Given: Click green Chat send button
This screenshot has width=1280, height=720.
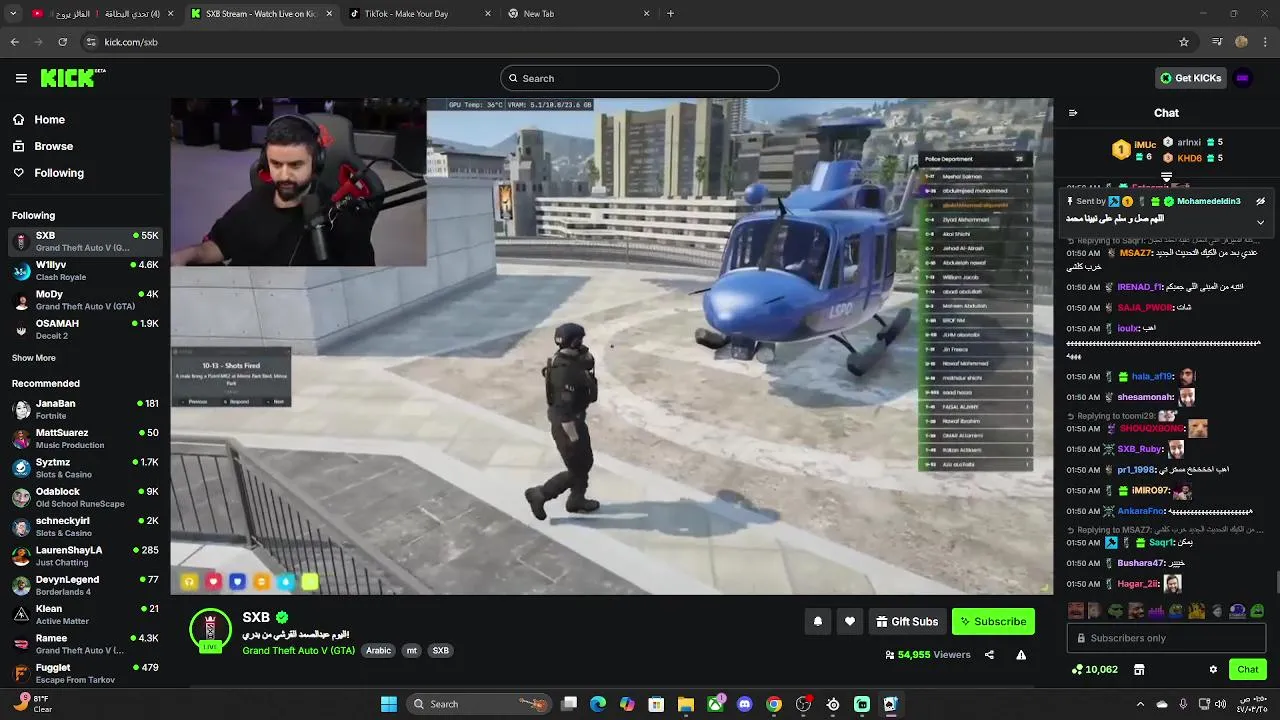Looking at the screenshot, I should coord(1248,669).
